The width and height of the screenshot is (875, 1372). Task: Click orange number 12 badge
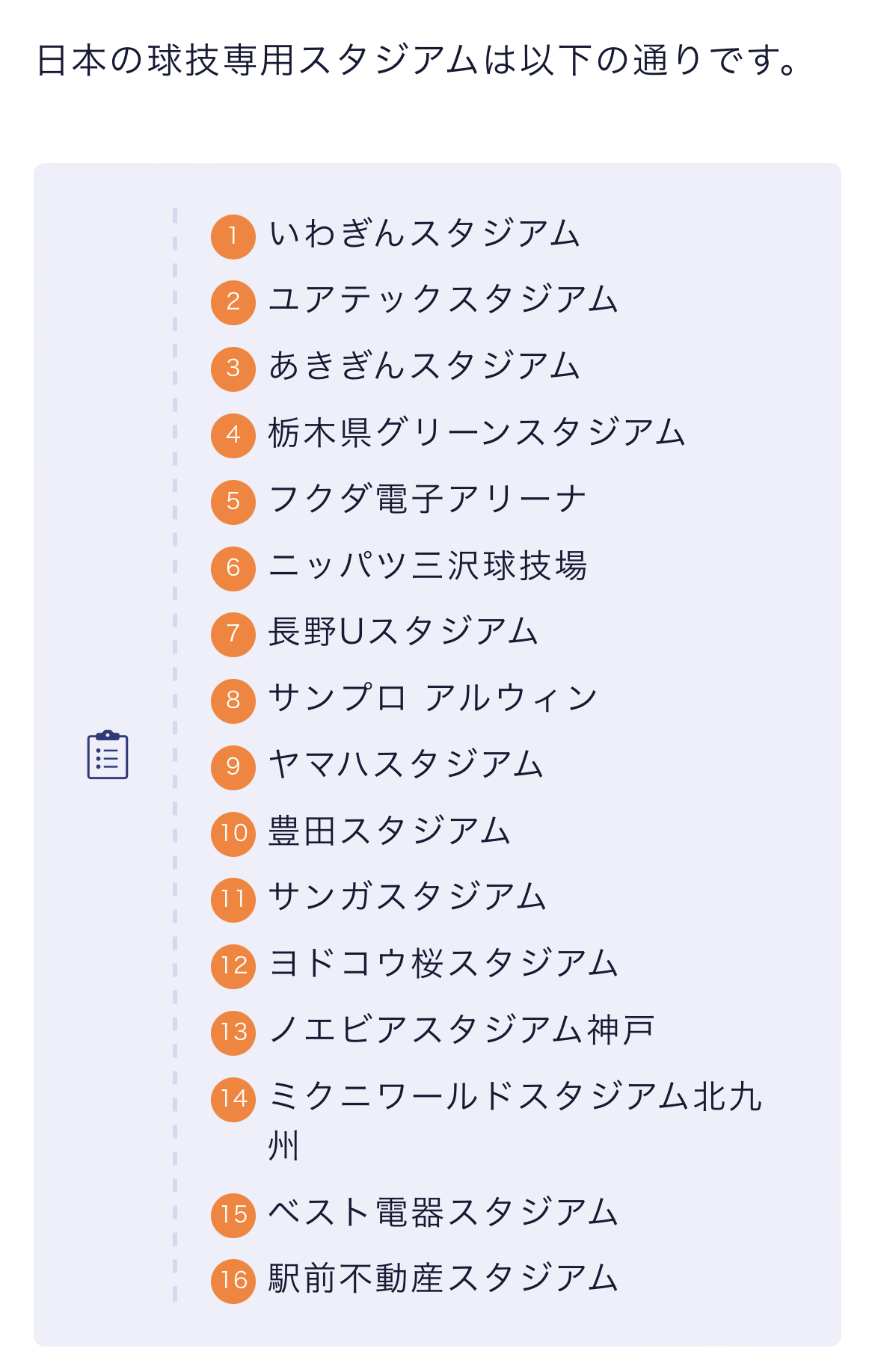[x=233, y=966]
